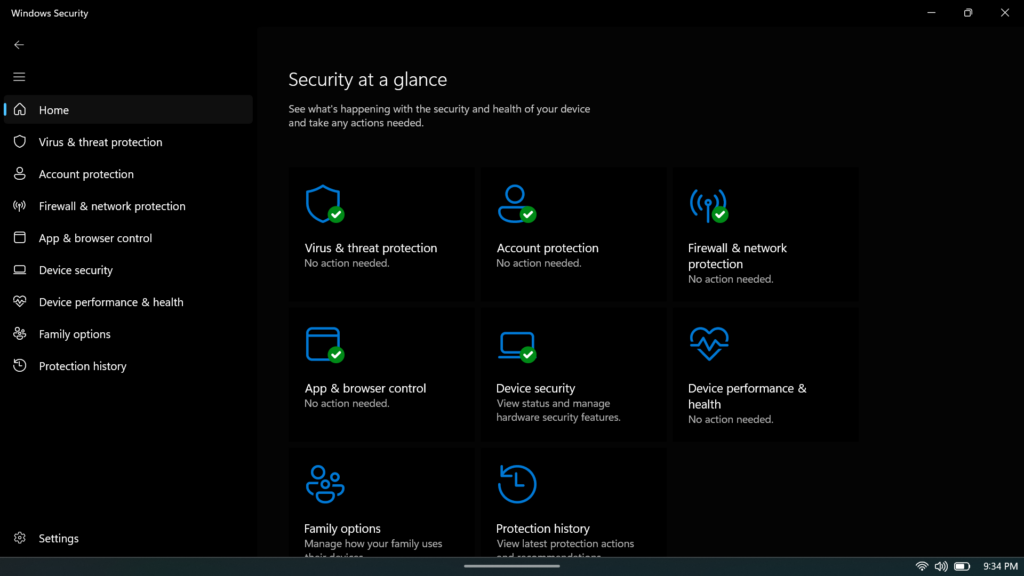The width and height of the screenshot is (1024, 576).
Task: Click the window icon beside App & browser control in the sidebar
Action: [x=20, y=238]
